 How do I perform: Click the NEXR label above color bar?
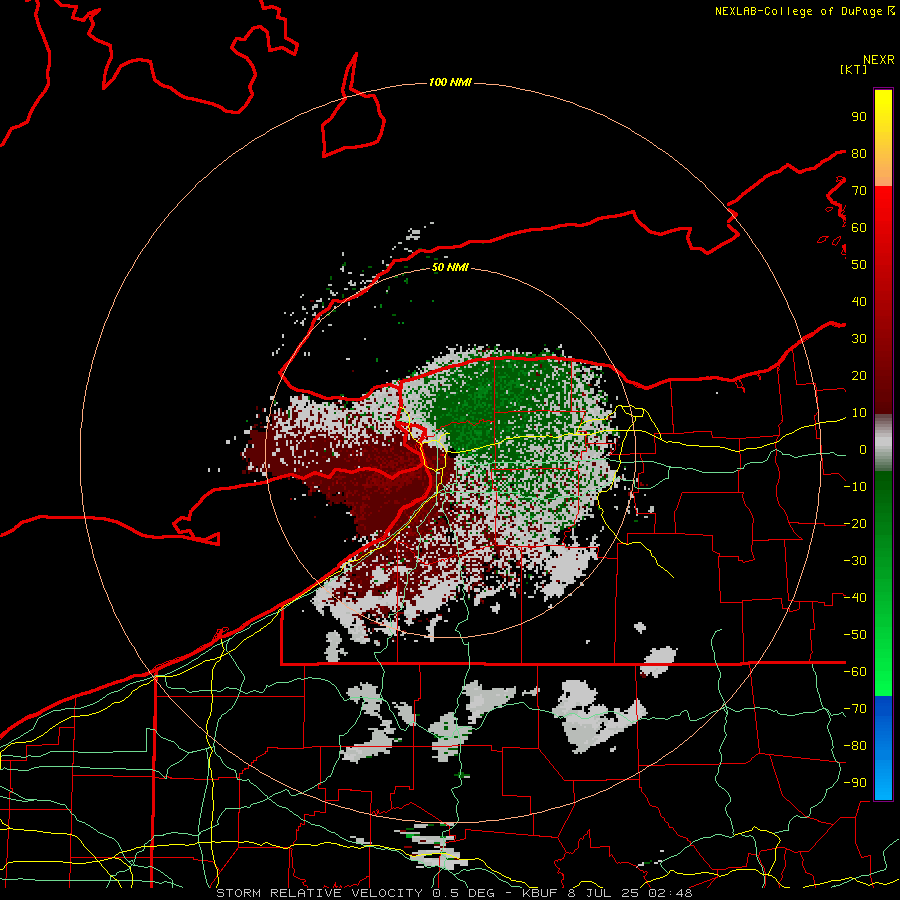pyautogui.click(x=879, y=60)
